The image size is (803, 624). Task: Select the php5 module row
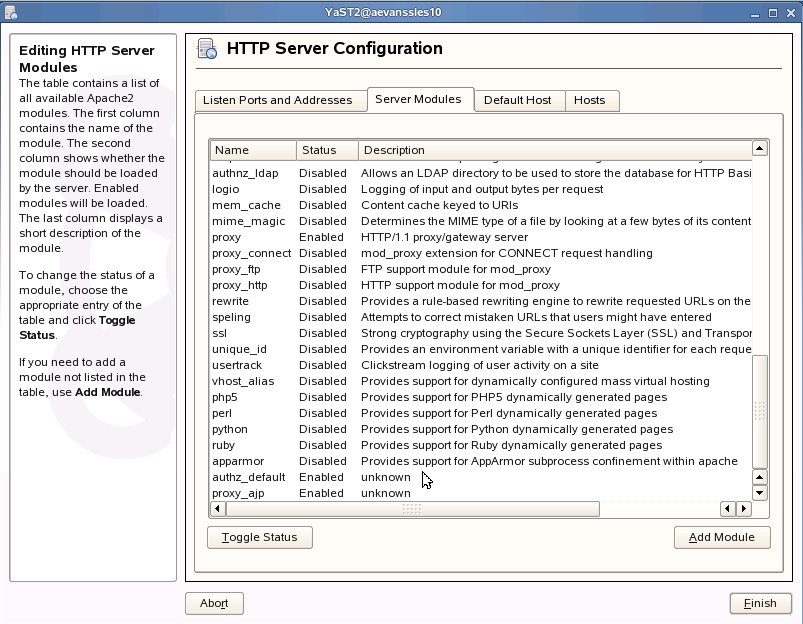point(481,398)
